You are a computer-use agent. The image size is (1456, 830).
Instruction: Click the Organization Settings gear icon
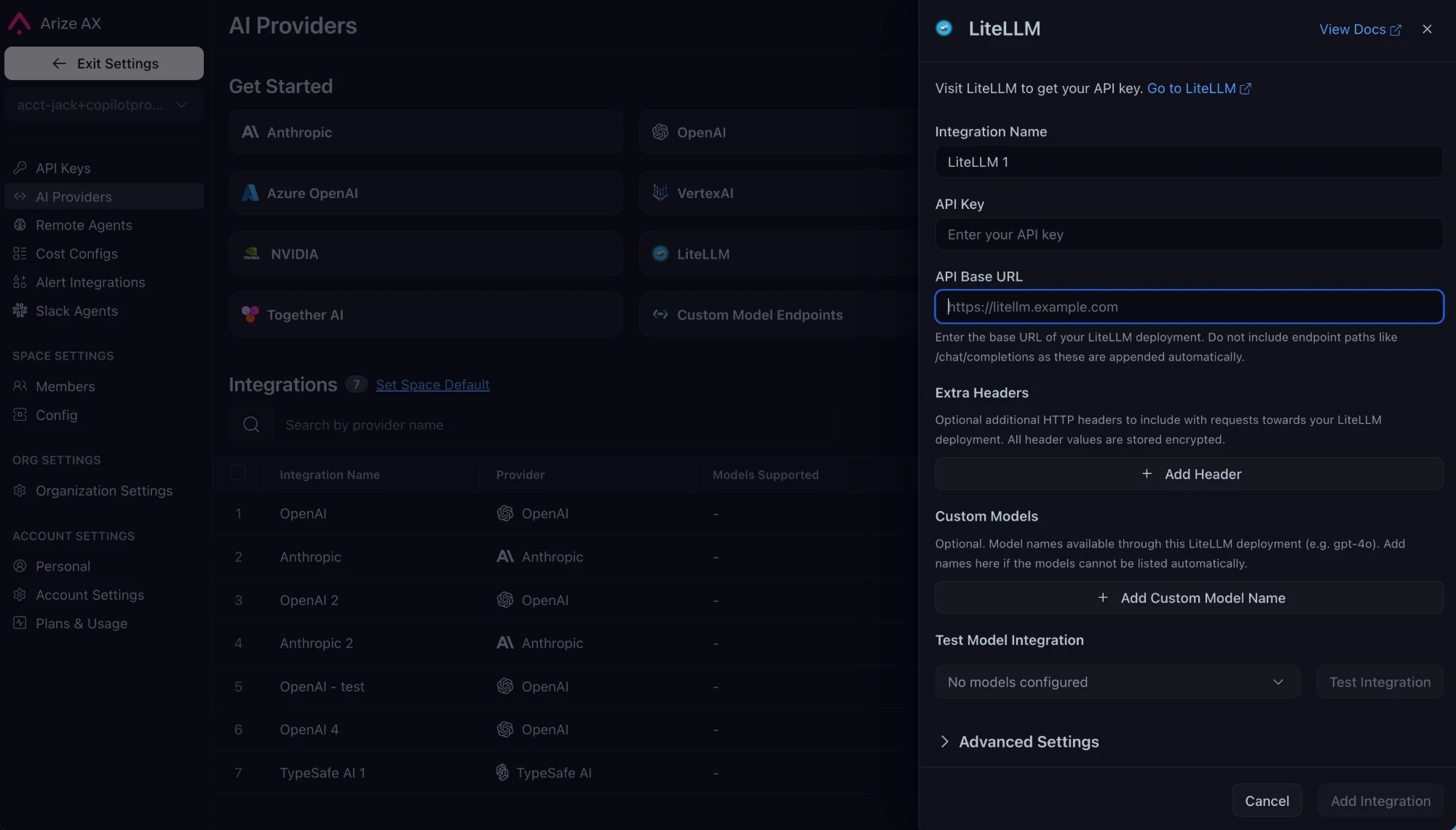coord(20,491)
